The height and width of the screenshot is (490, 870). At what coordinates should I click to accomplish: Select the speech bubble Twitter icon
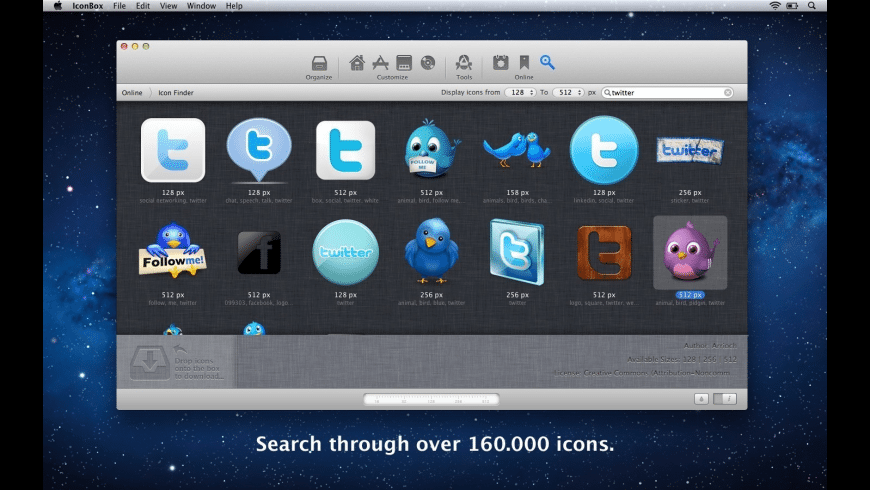pyautogui.click(x=259, y=150)
